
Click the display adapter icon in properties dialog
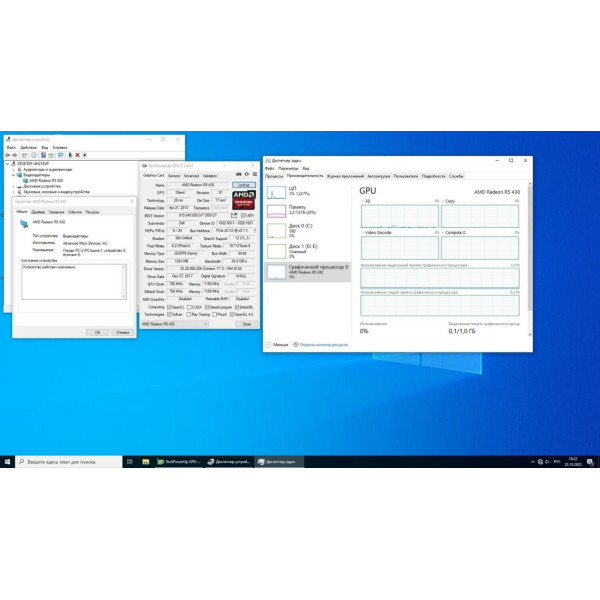24,224
